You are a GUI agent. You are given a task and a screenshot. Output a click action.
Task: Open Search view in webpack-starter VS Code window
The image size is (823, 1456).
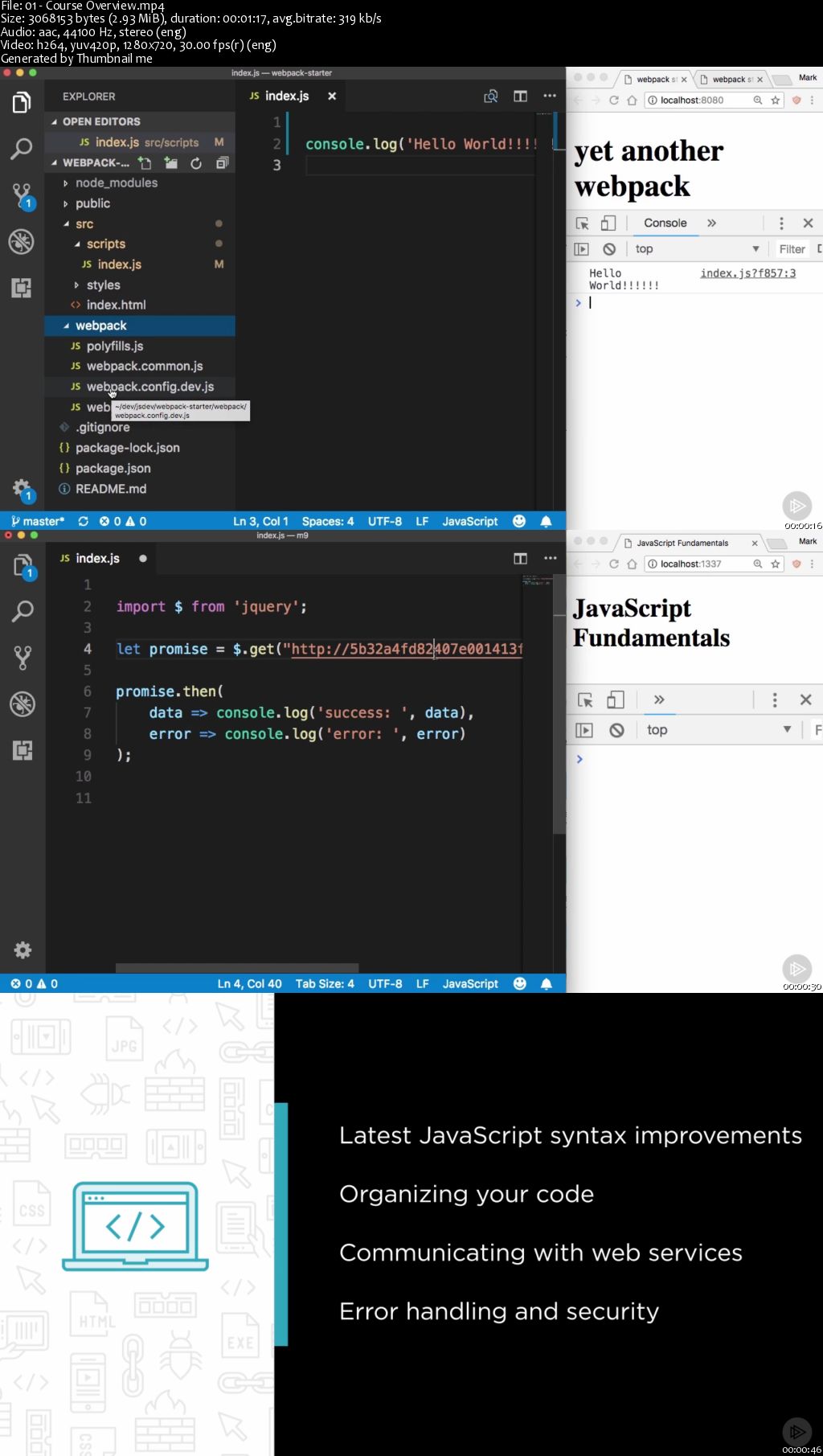click(x=22, y=149)
